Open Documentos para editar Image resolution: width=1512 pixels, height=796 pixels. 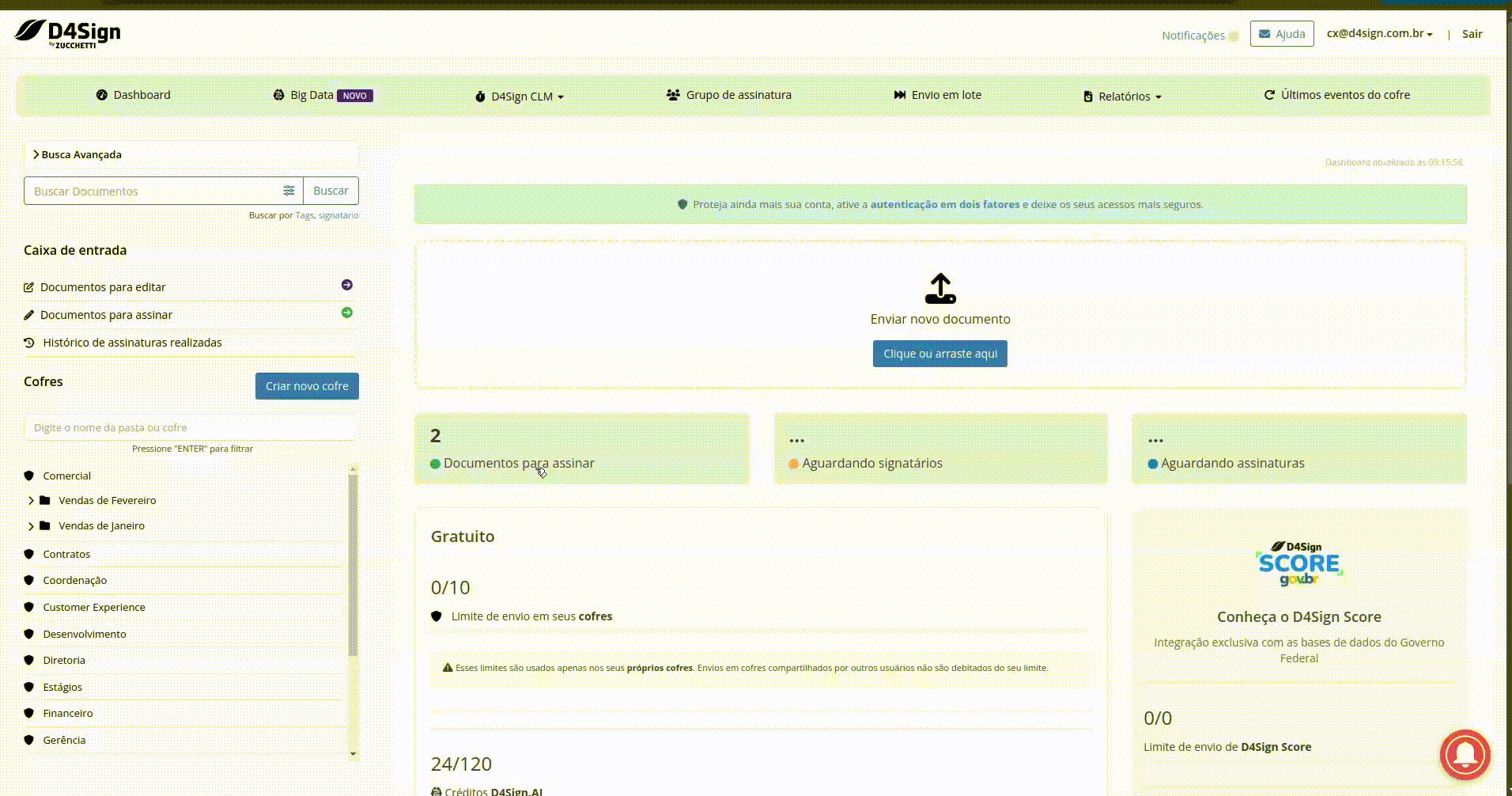coord(103,287)
